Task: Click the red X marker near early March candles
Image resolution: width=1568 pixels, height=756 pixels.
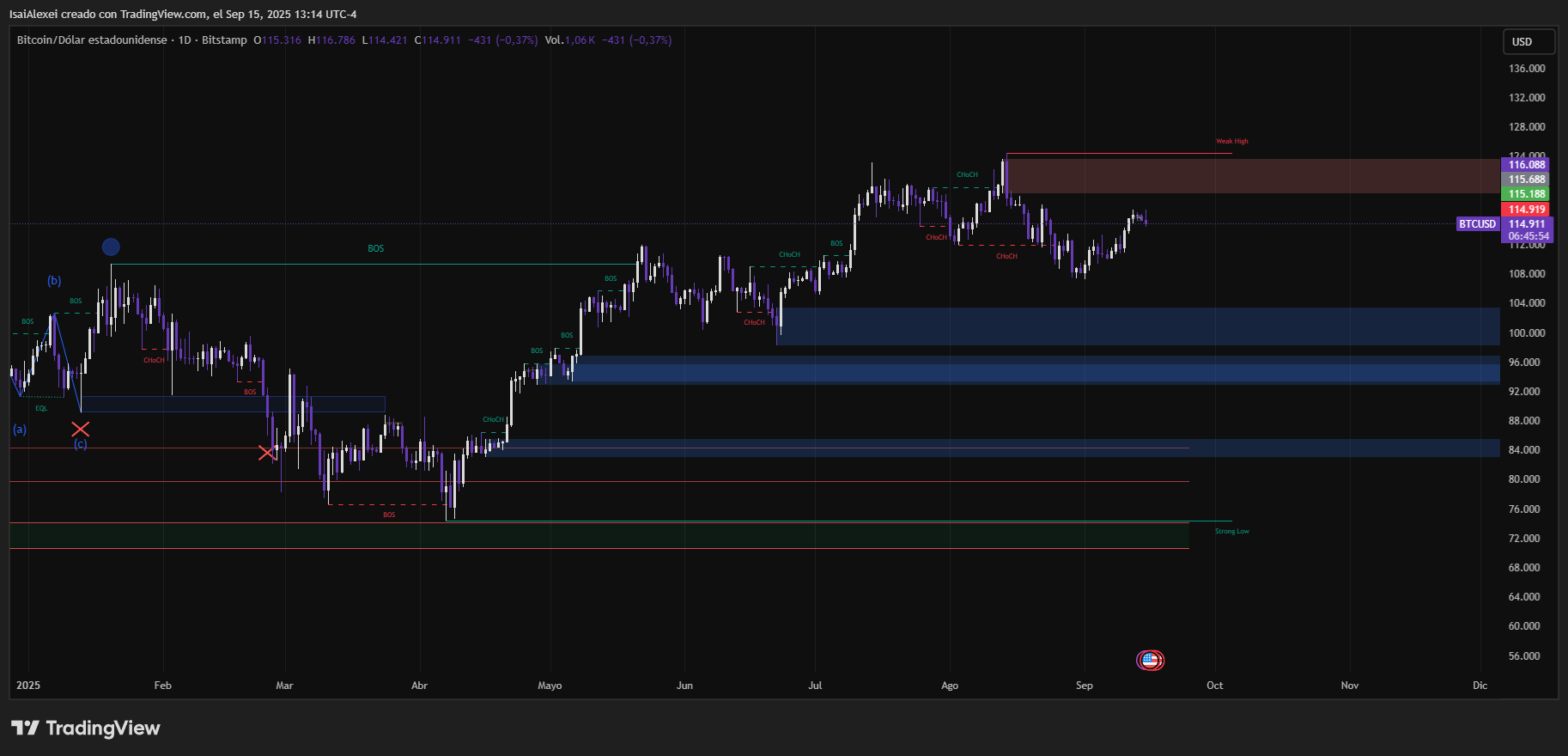Action: (267, 453)
